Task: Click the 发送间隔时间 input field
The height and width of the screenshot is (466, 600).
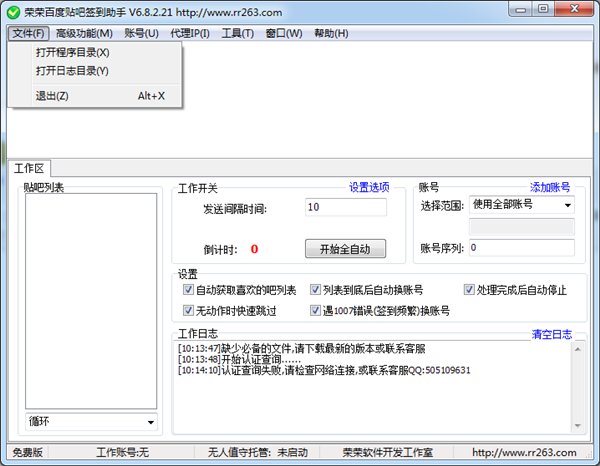Action: [x=352, y=207]
